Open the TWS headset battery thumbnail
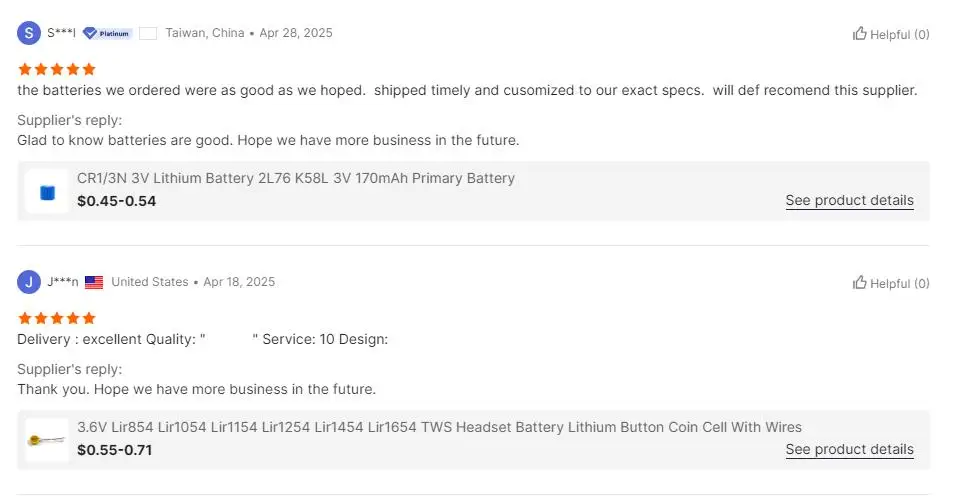Screen dimensions: 958x497 point(46,440)
